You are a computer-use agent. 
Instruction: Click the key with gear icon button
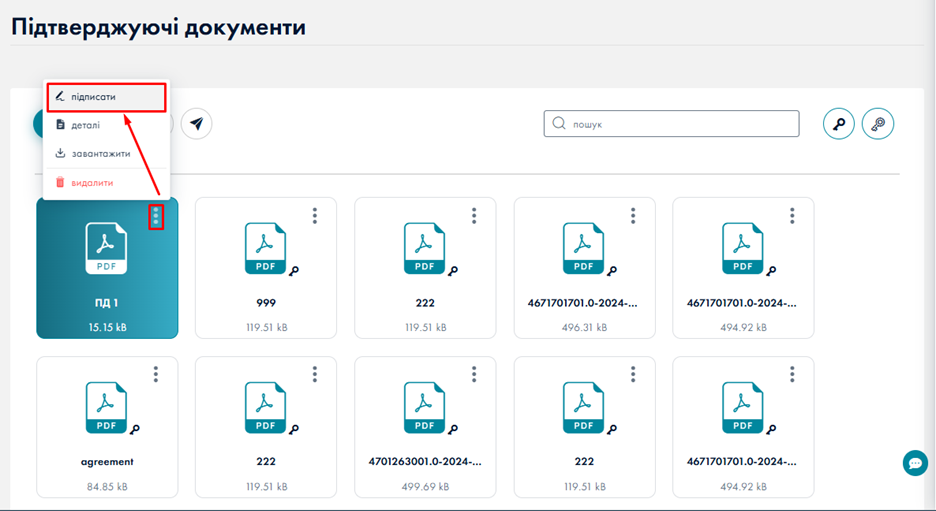[877, 124]
